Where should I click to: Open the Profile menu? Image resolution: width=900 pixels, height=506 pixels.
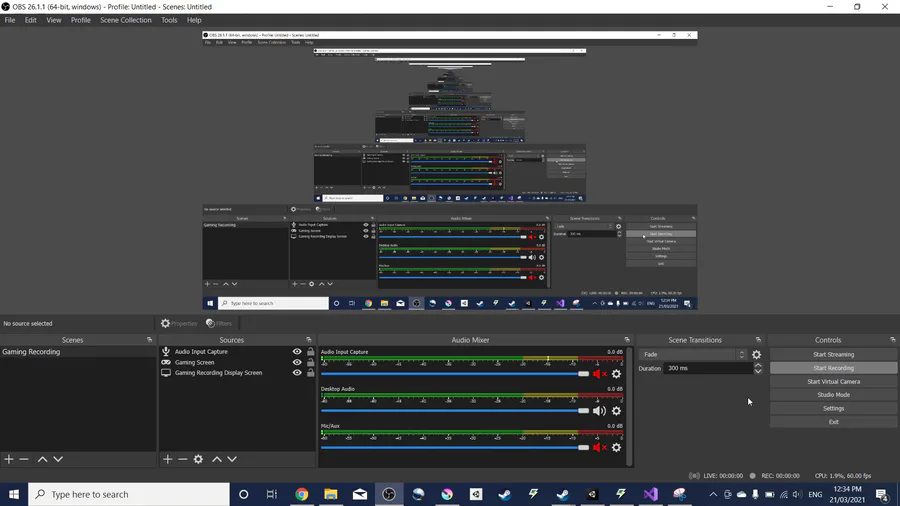tap(80, 20)
